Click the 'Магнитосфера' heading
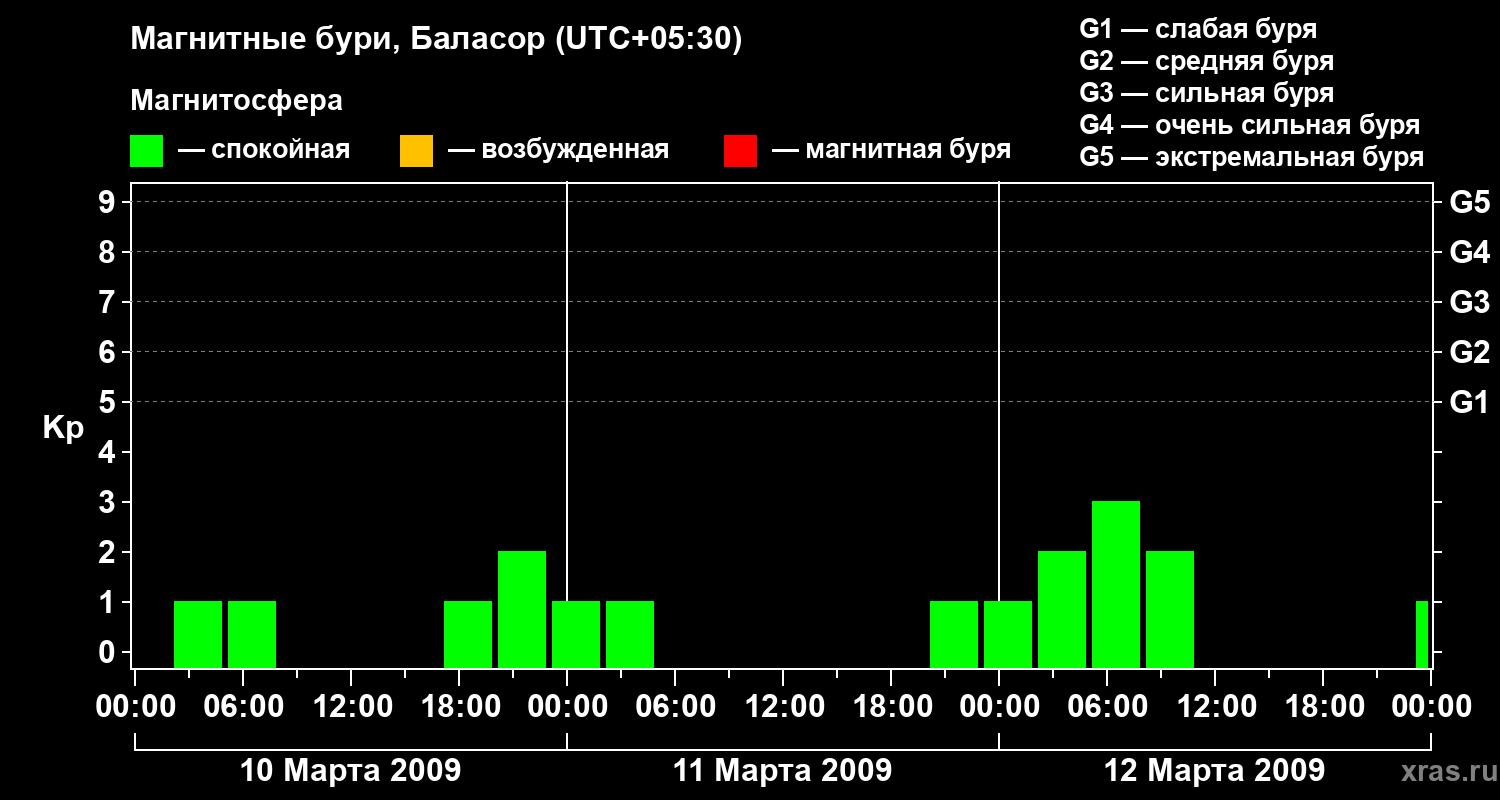 pyautogui.click(x=236, y=101)
